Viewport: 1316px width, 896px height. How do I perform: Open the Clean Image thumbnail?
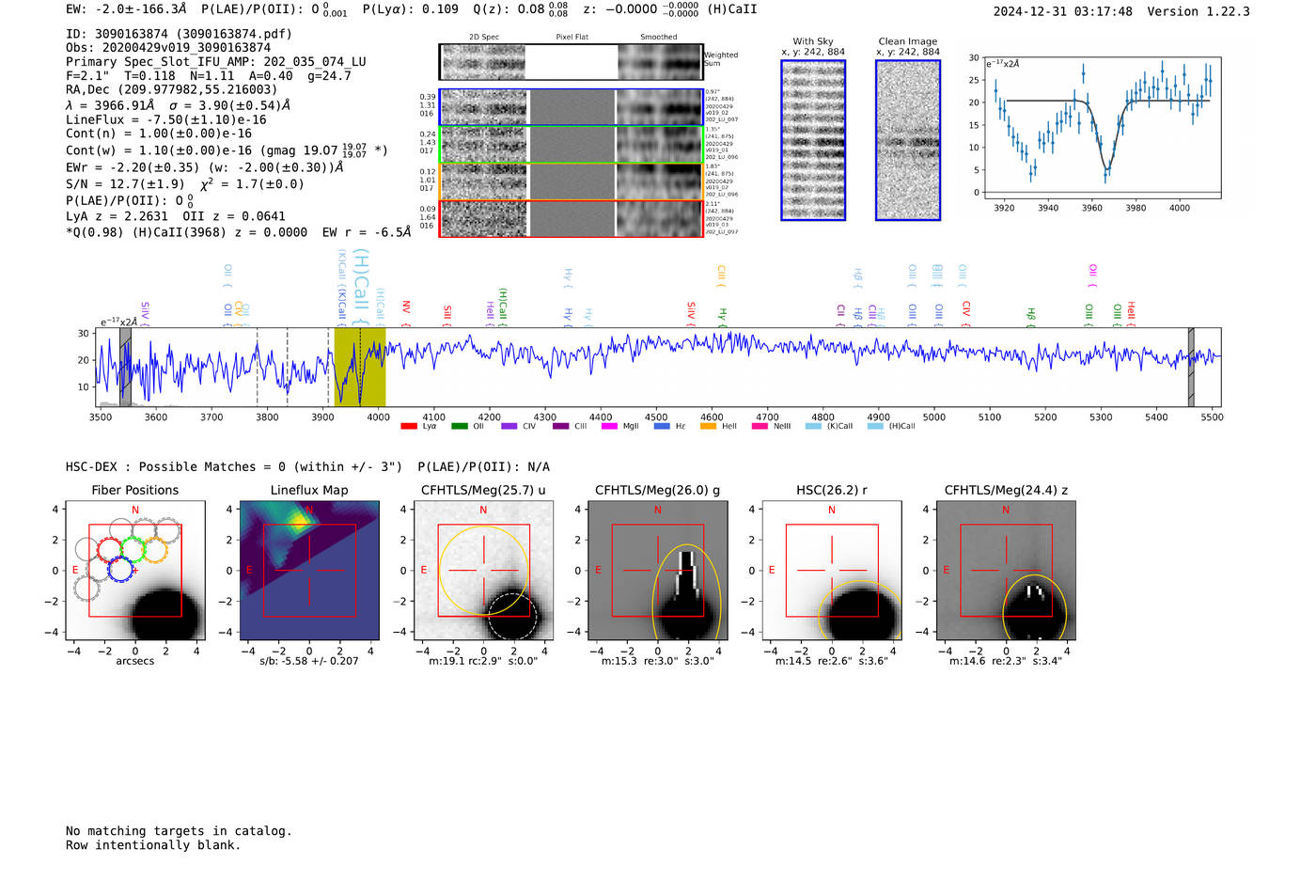click(908, 140)
